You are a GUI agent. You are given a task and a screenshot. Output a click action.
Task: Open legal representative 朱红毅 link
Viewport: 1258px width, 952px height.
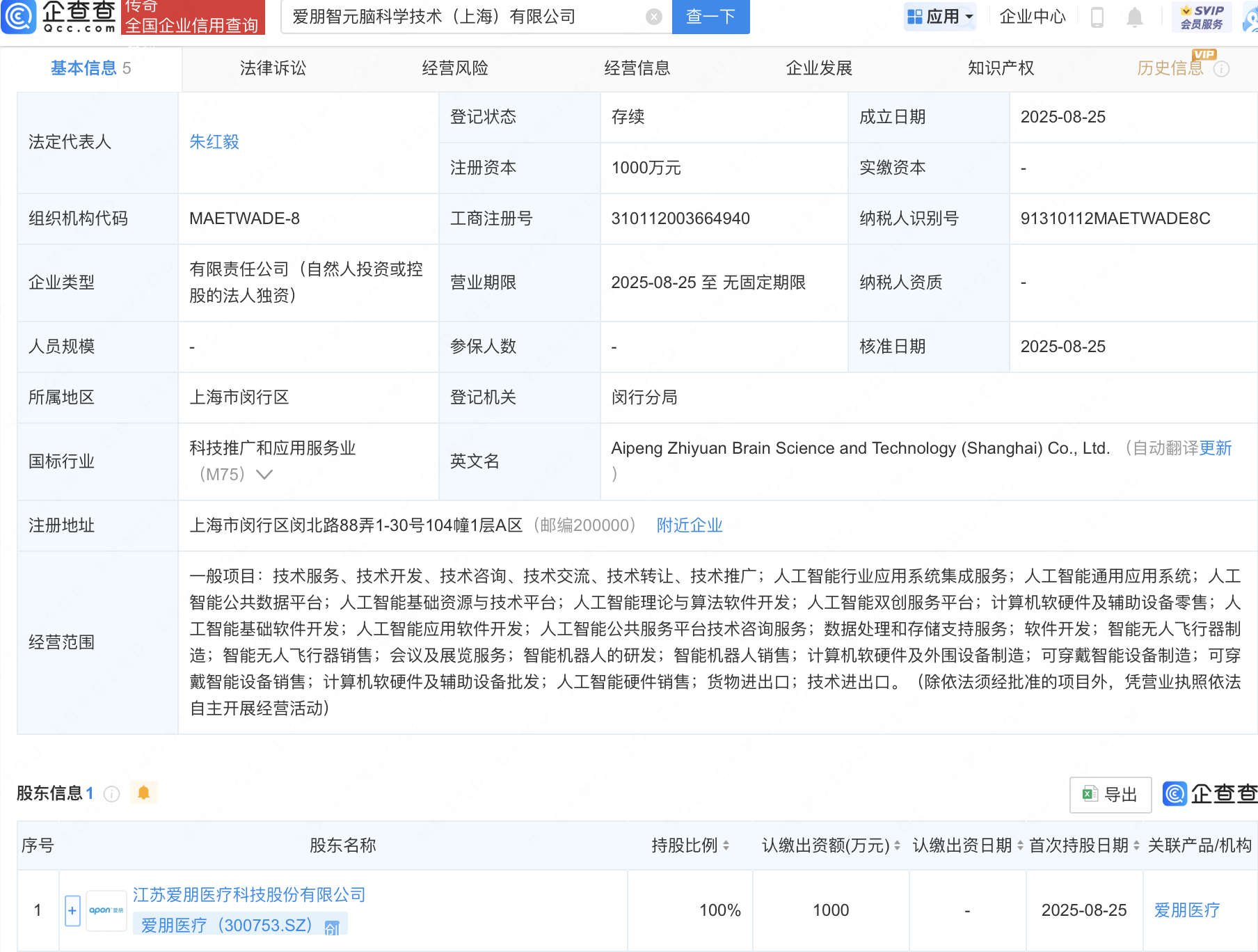pyautogui.click(x=214, y=142)
